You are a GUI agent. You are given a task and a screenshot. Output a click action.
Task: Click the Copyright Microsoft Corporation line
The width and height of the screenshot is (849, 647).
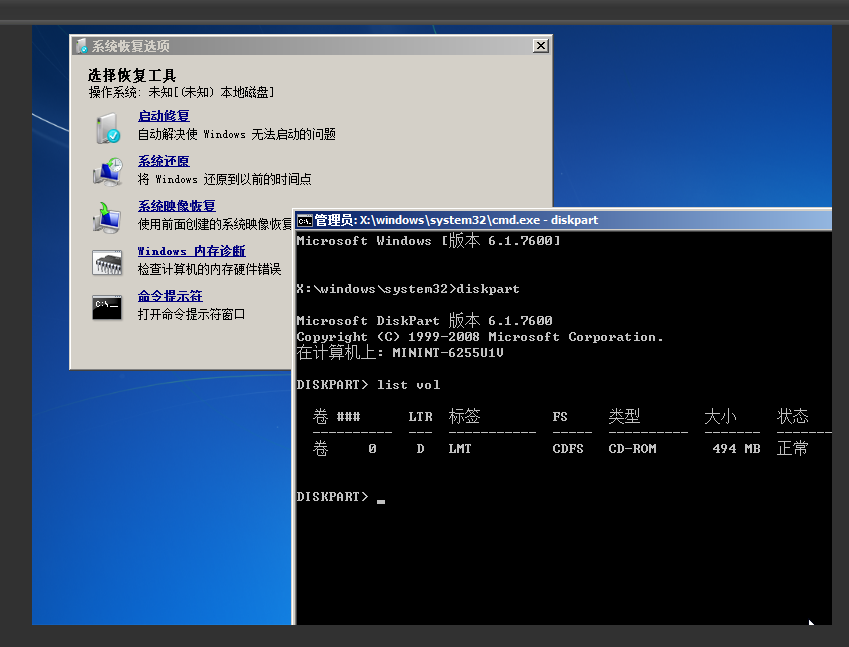(480, 337)
